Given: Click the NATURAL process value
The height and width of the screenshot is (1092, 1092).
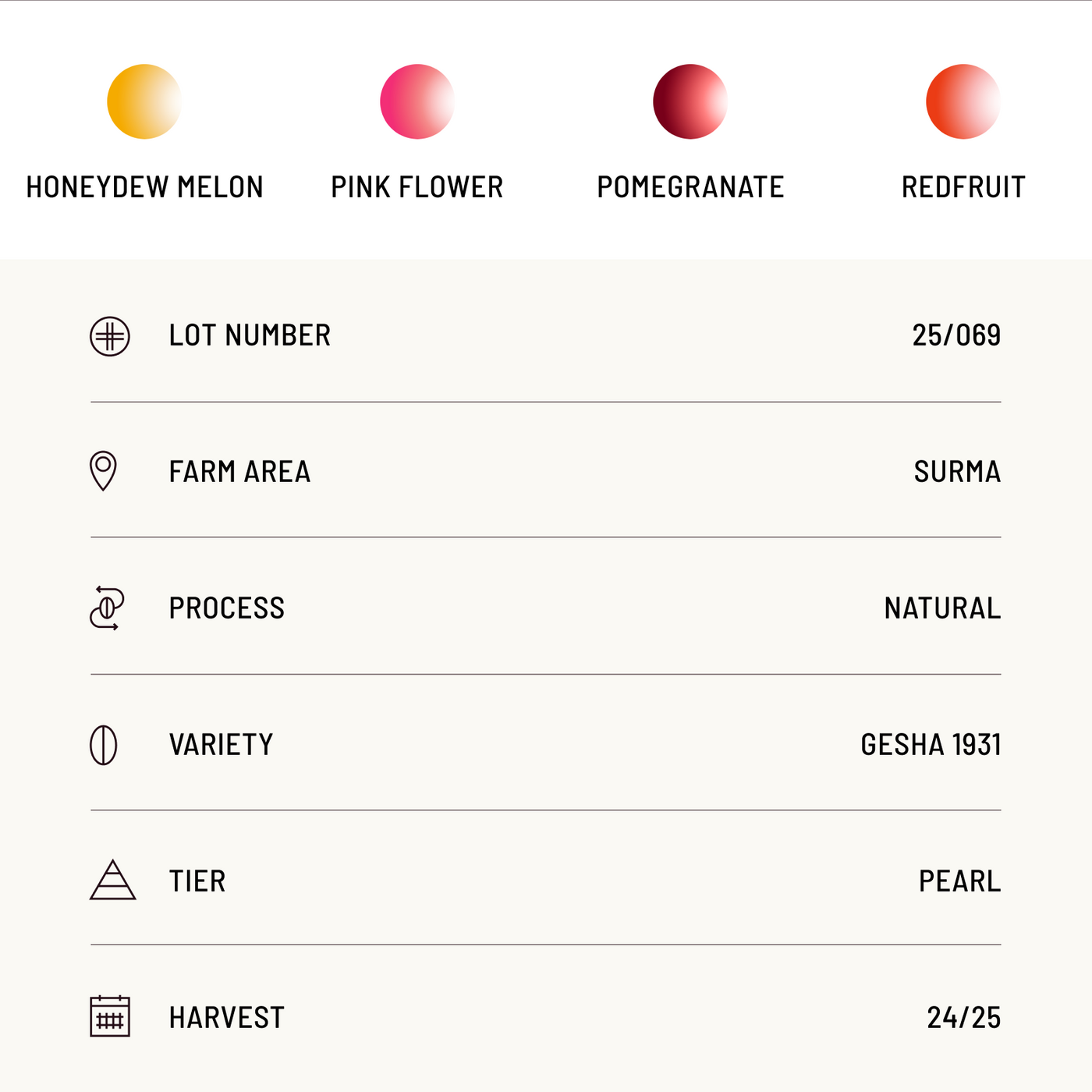Looking at the screenshot, I should coord(942,608).
